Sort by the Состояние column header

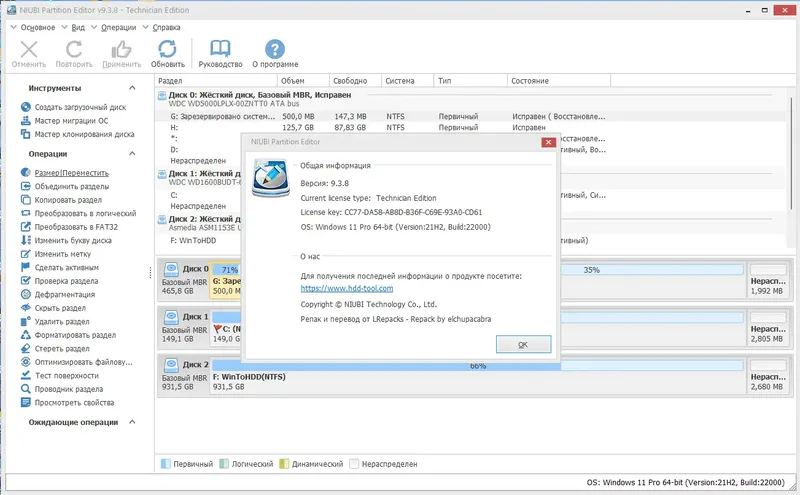coord(559,81)
